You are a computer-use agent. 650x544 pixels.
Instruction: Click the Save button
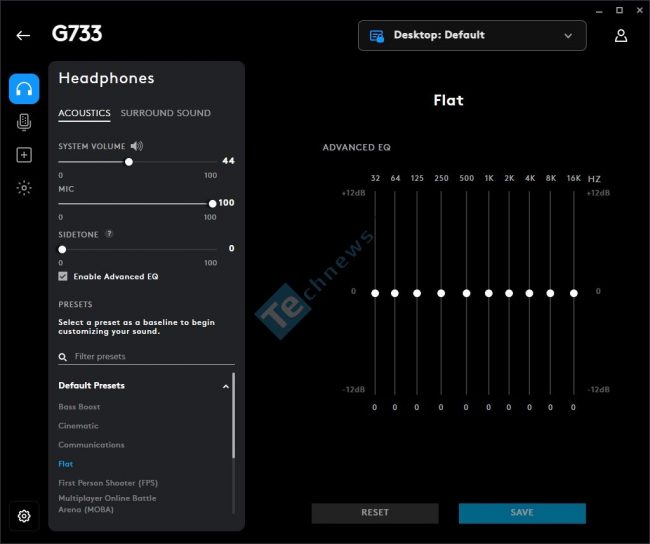tap(522, 513)
